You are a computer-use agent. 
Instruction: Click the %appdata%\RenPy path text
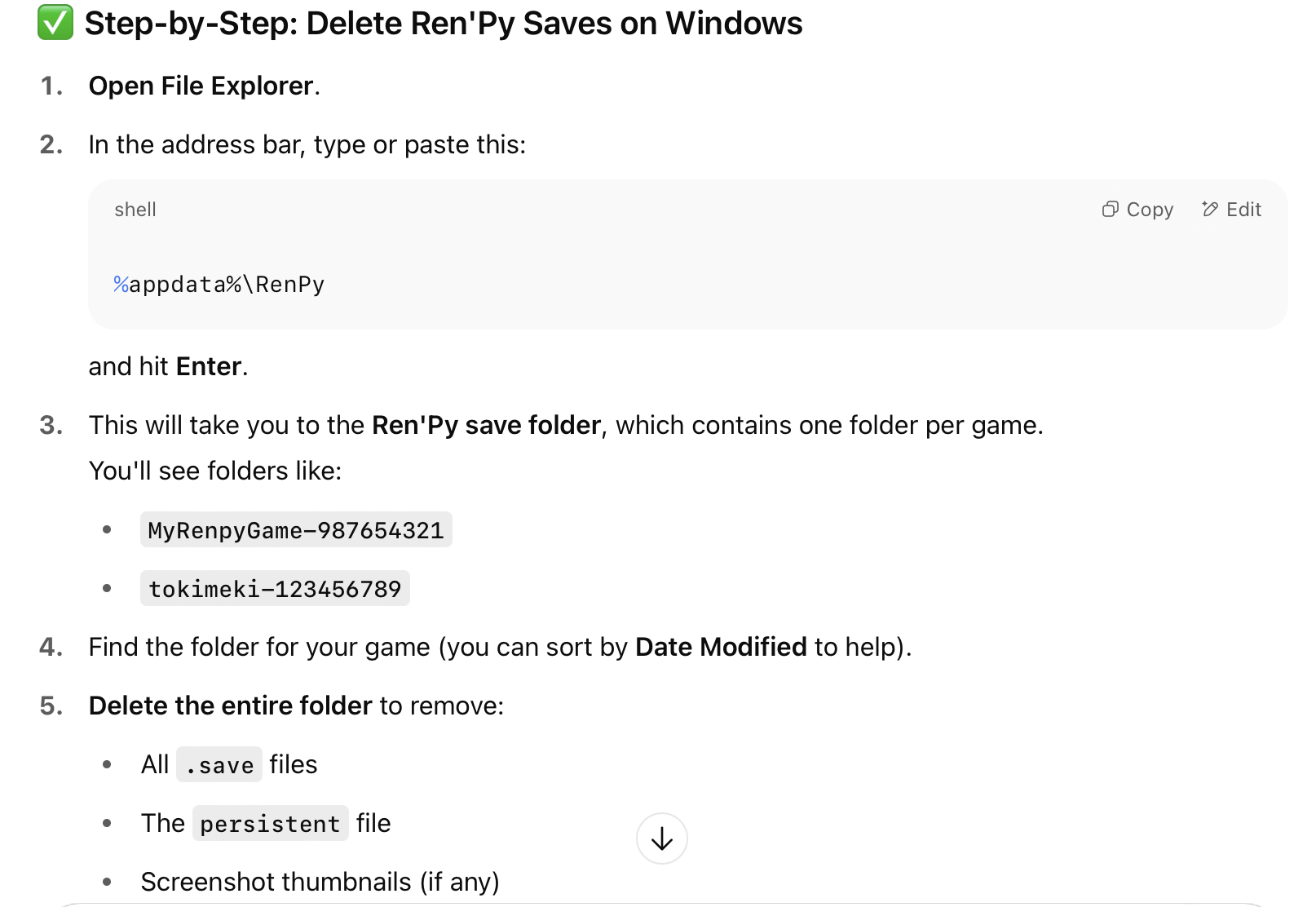(219, 285)
